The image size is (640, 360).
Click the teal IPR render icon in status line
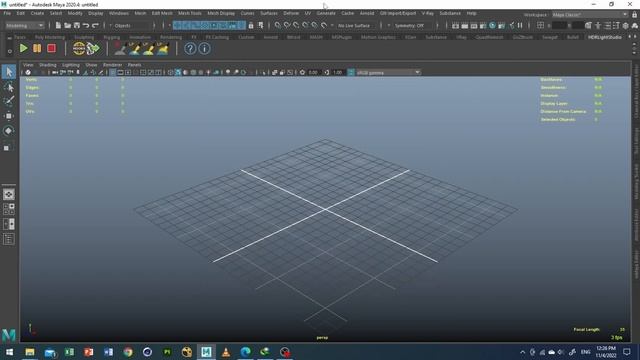click(x=492, y=25)
